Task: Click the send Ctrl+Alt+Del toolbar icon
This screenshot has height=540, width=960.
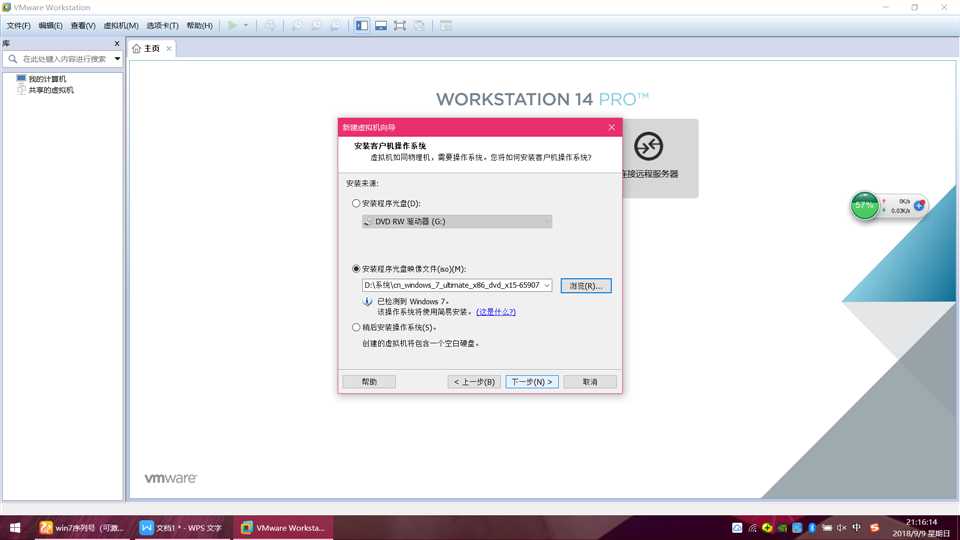Action: [x=270, y=26]
